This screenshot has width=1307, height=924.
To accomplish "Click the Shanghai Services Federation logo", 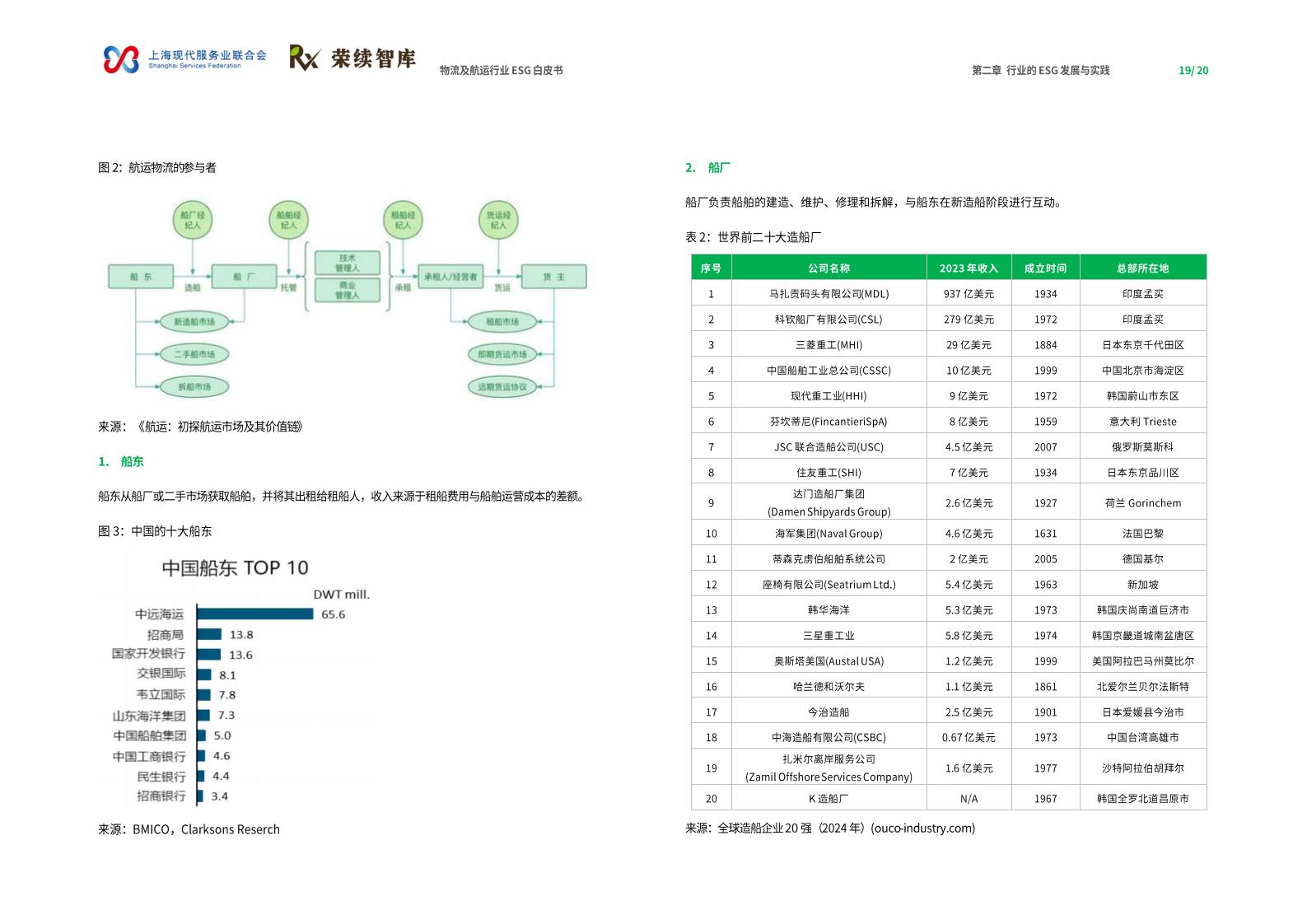I will (184, 58).
